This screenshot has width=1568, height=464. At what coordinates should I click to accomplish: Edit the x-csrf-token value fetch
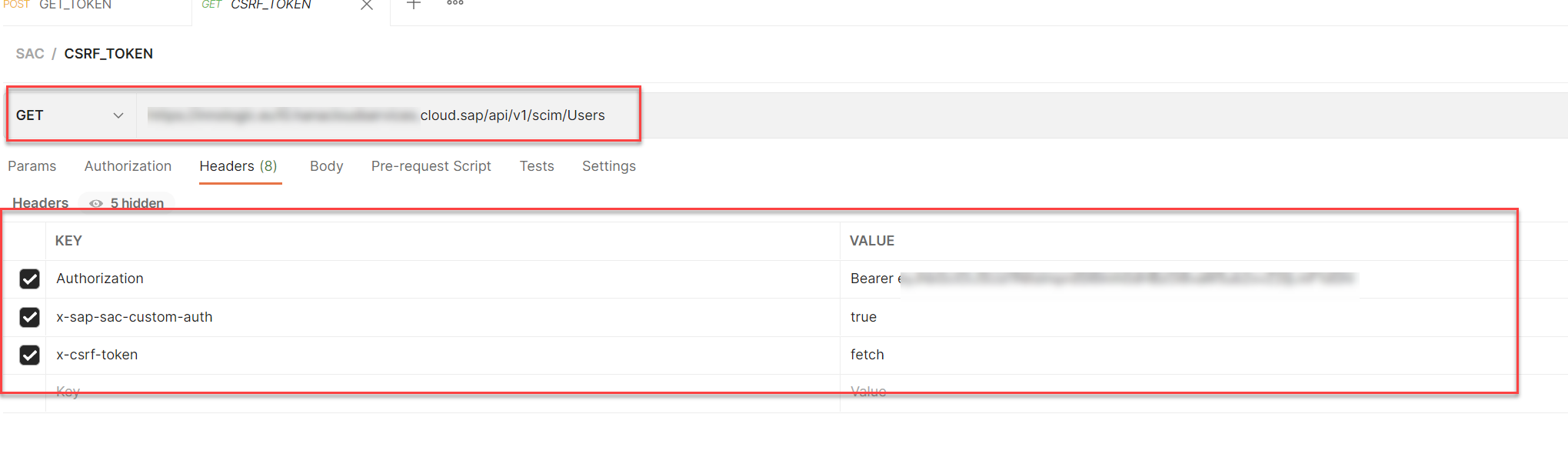[x=867, y=355]
